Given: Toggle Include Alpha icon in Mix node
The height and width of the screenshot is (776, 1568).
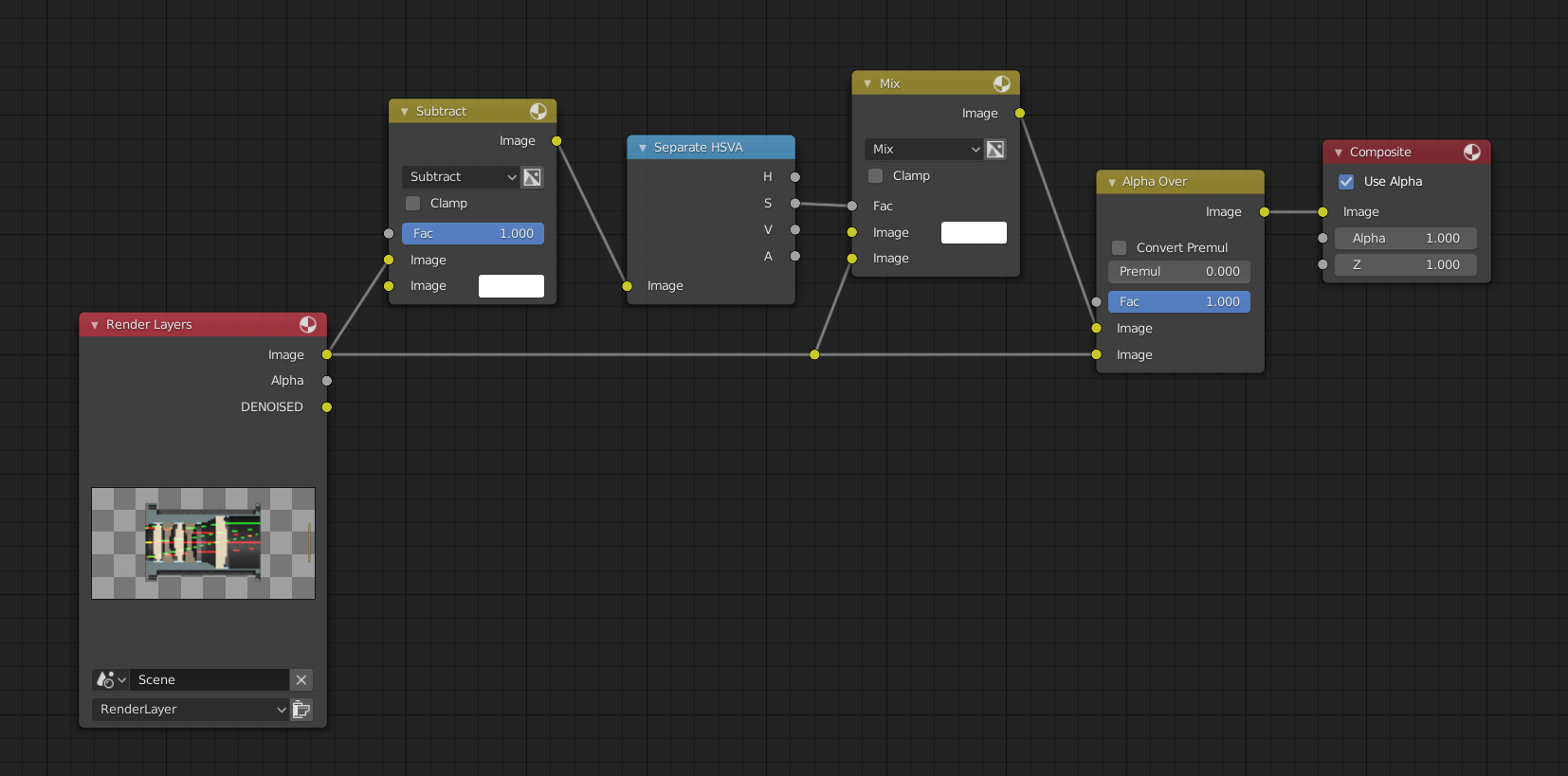Looking at the screenshot, I should [995, 149].
